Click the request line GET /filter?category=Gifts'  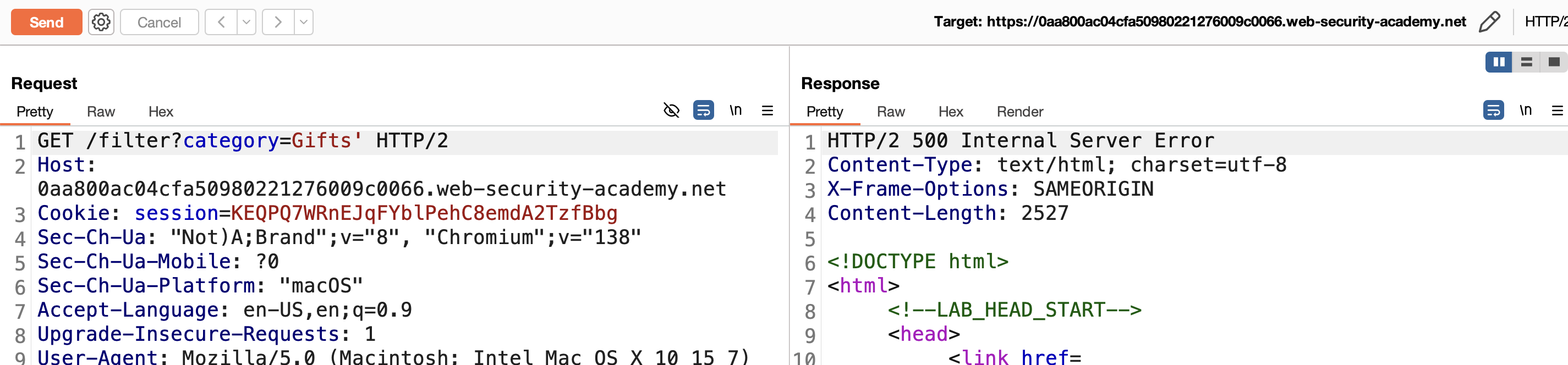pyautogui.click(x=200, y=141)
